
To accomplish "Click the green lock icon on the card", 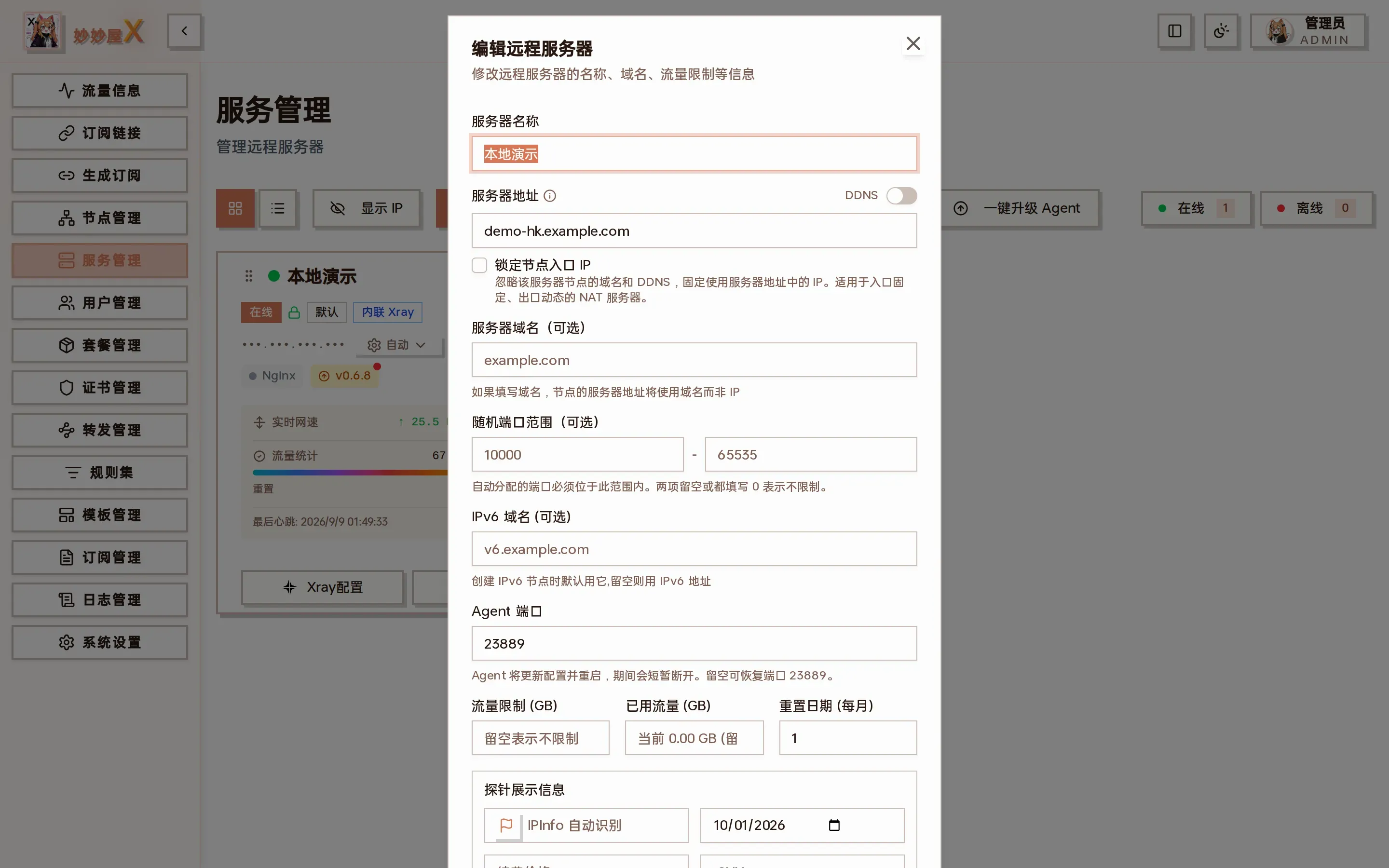I will tap(294, 313).
